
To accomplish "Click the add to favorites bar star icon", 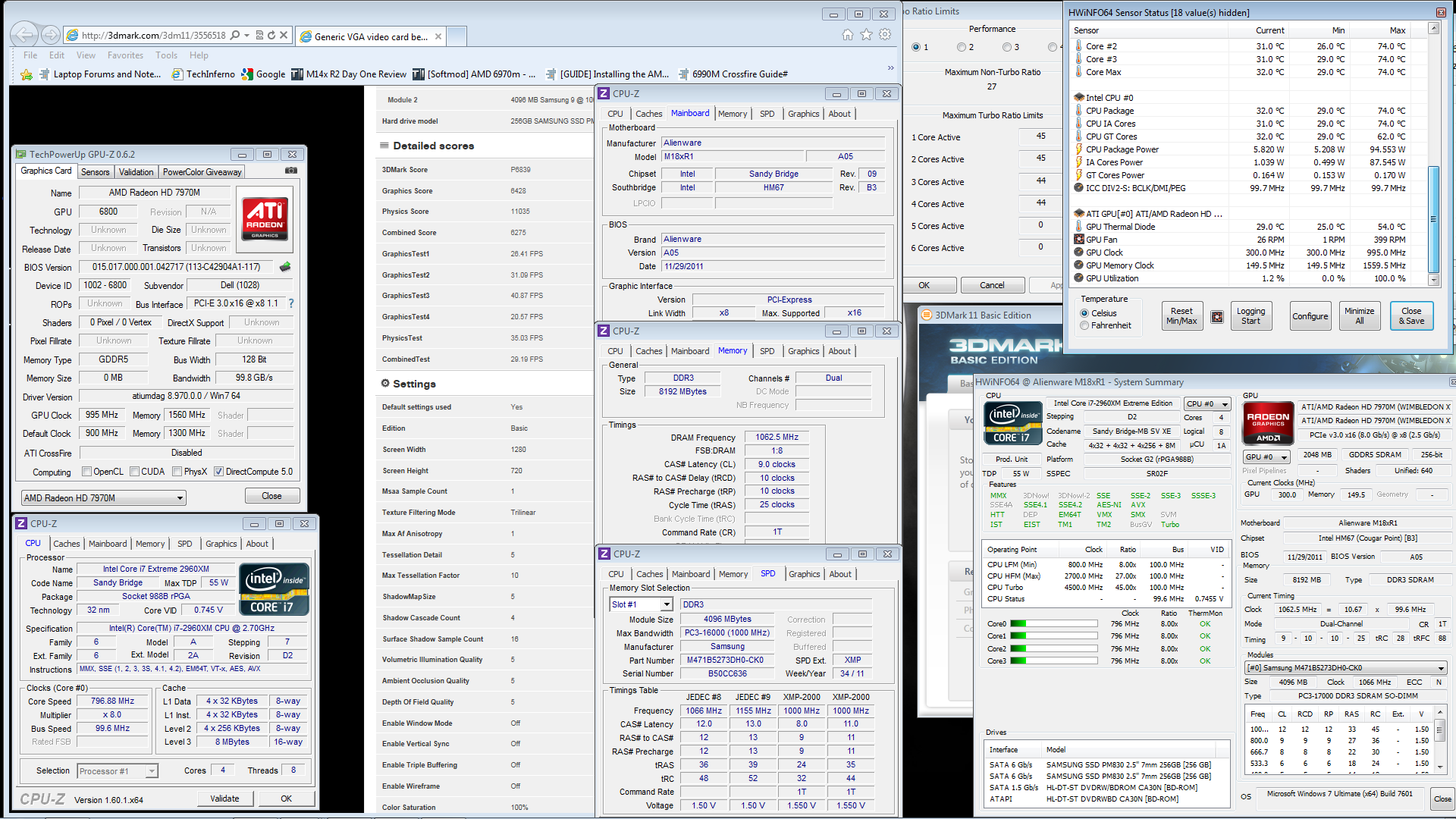I will 27,74.
